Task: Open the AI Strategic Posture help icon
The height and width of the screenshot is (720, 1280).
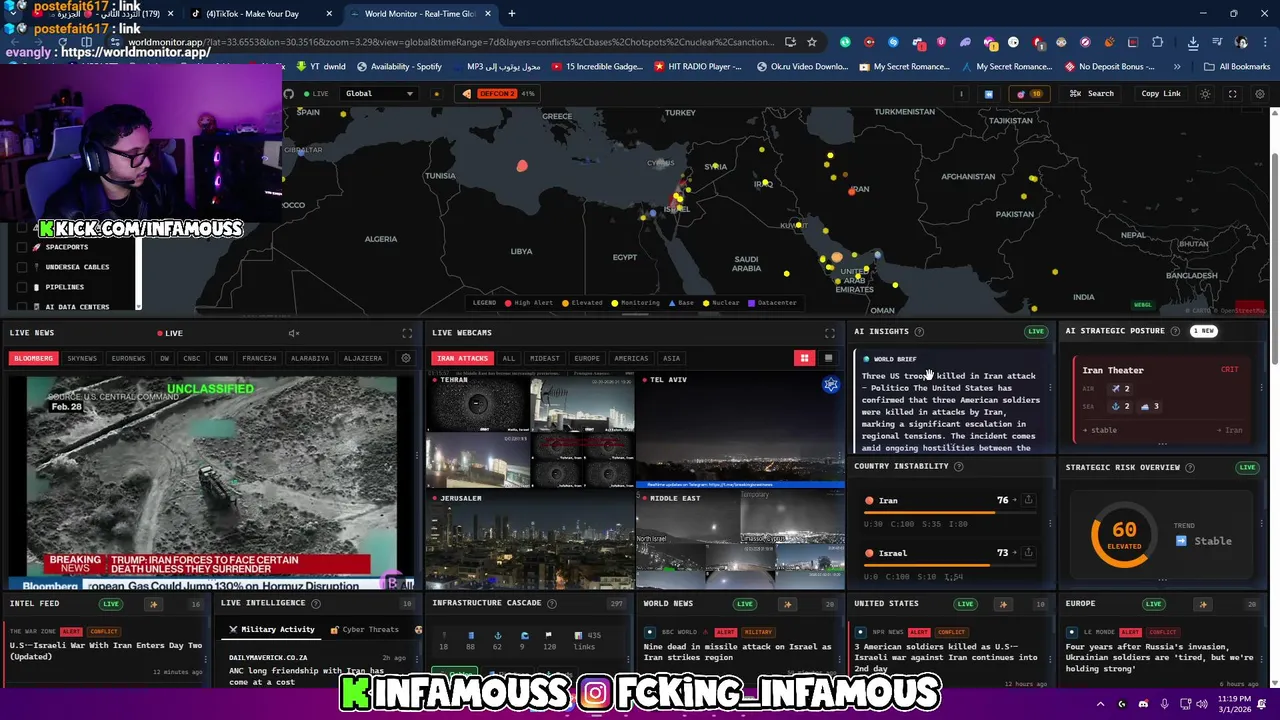Action: pyautogui.click(x=1175, y=331)
